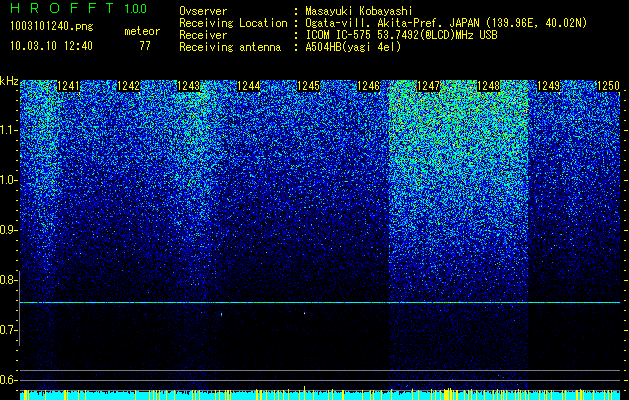The height and width of the screenshot is (400, 629).
Task: Click the 1.0 kHz axis label
Action: [x=8, y=180]
